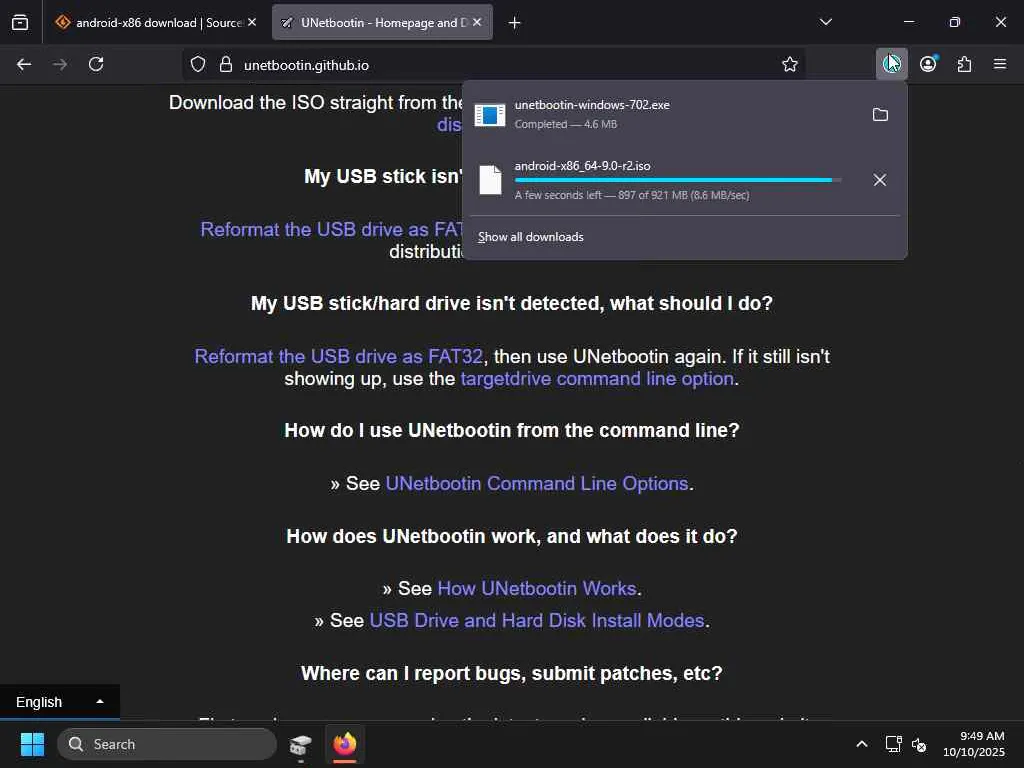
Task: Click Show all downloads
Action: tap(531, 237)
